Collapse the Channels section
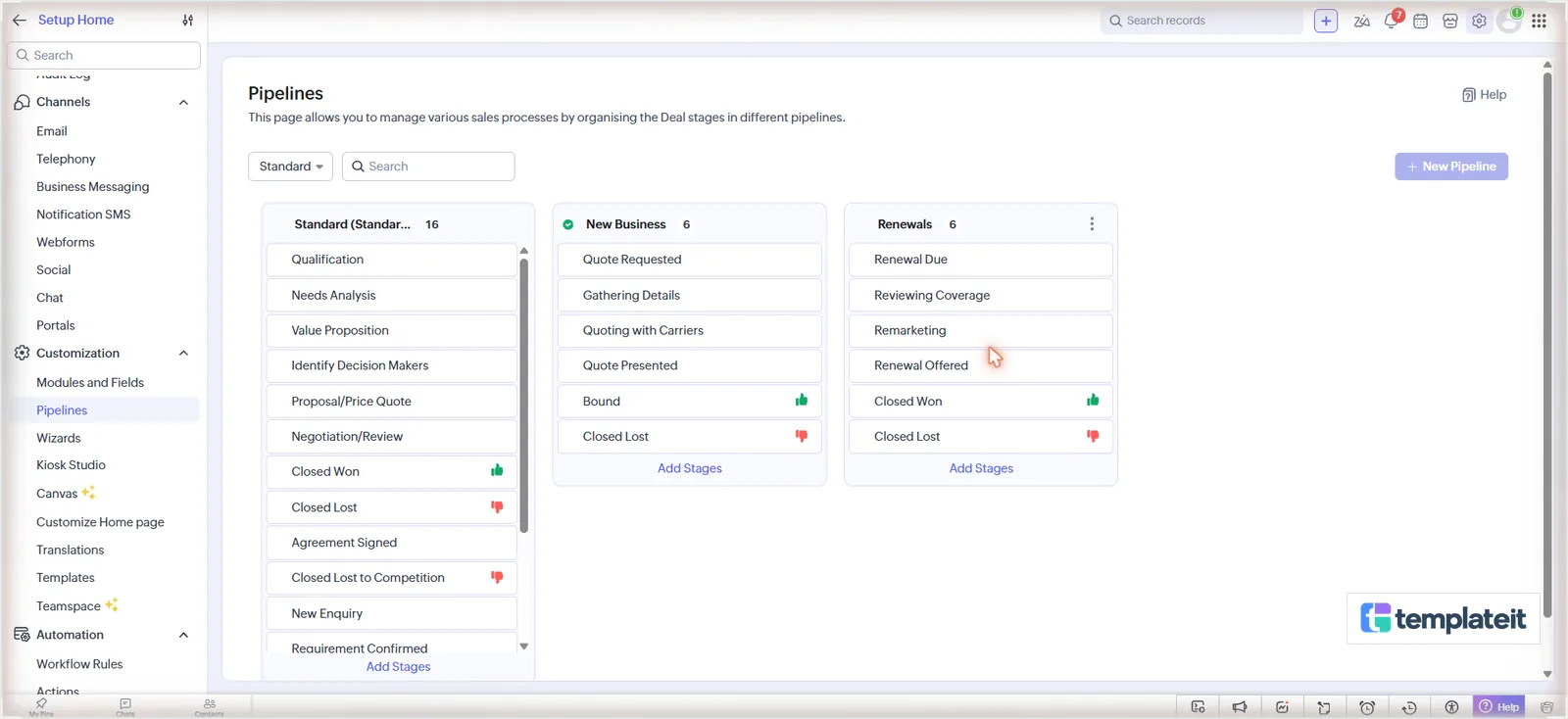 click(x=183, y=102)
